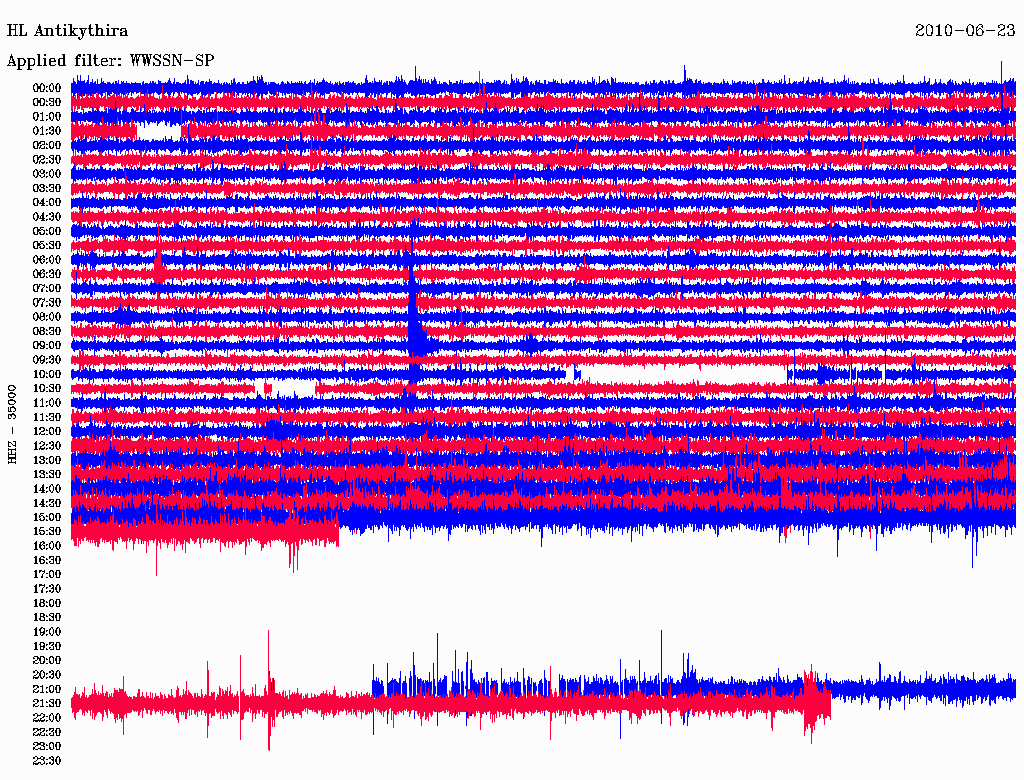Select the 22:30 time label

coord(47,733)
